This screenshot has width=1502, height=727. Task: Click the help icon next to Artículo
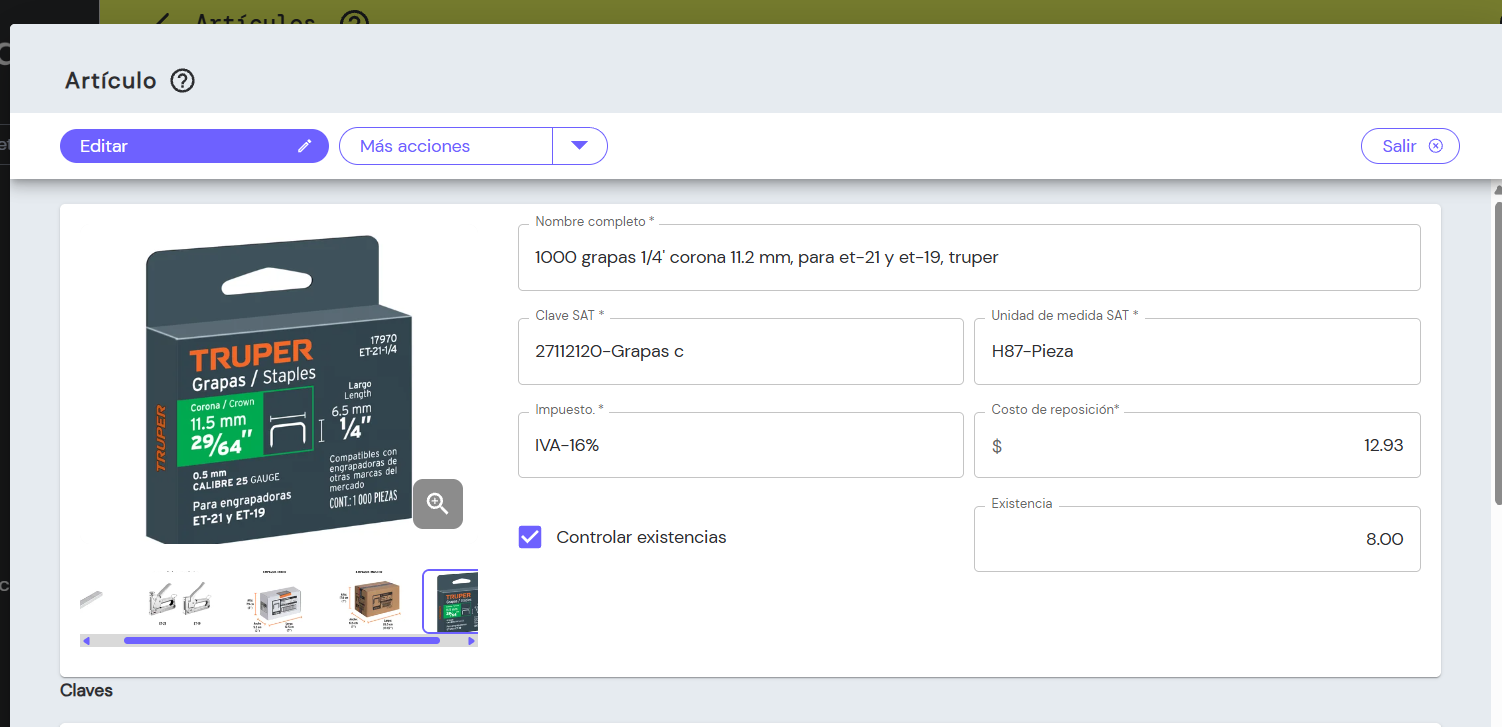click(x=182, y=81)
